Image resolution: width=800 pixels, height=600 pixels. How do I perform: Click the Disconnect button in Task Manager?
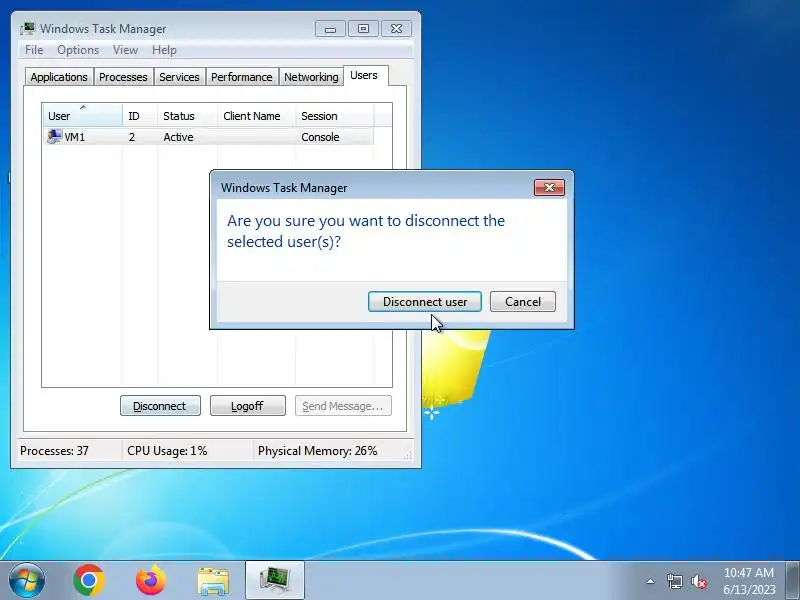tap(160, 406)
